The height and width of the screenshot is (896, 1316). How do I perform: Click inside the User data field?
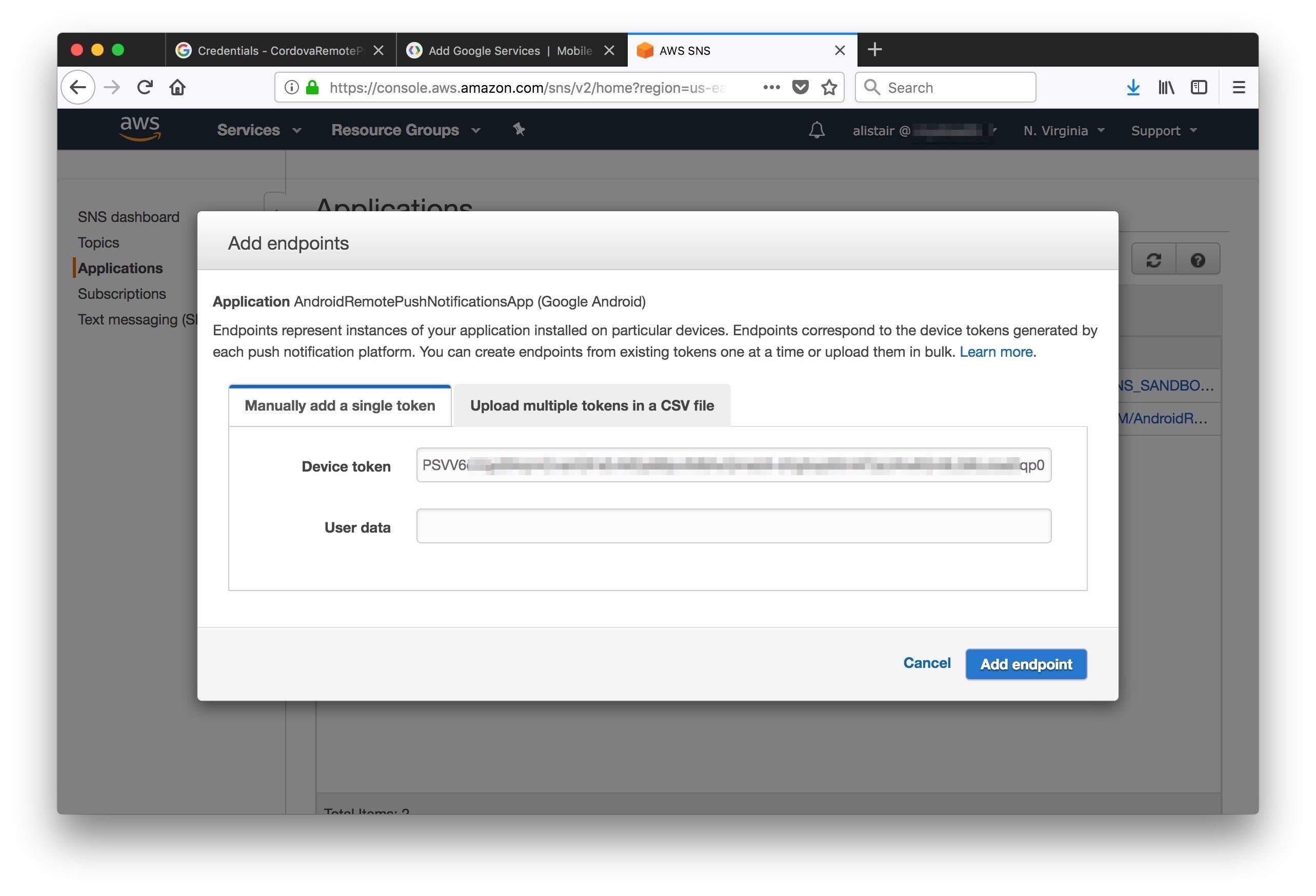coord(733,526)
